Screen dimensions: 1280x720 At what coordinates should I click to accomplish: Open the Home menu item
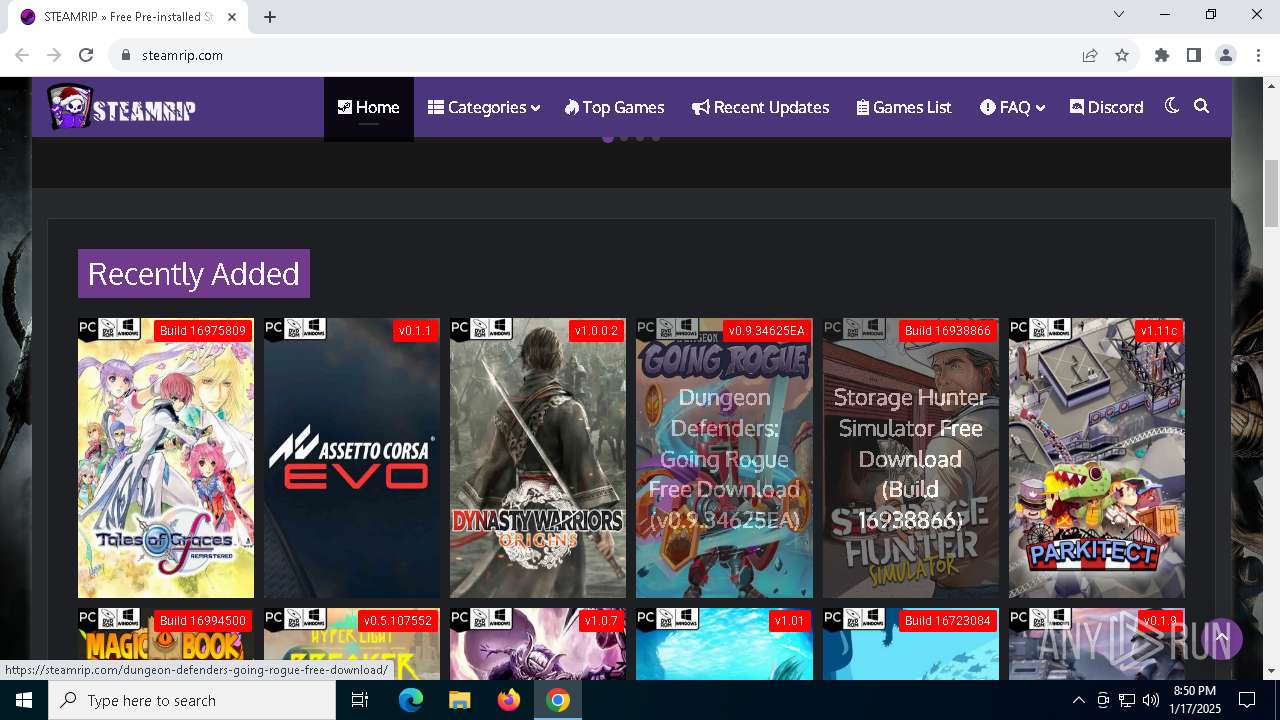[x=368, y=107]
